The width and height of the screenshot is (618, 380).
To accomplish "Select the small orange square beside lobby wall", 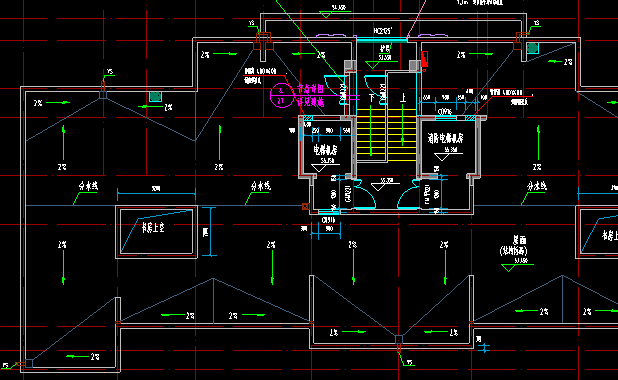I will click(305, 206).
